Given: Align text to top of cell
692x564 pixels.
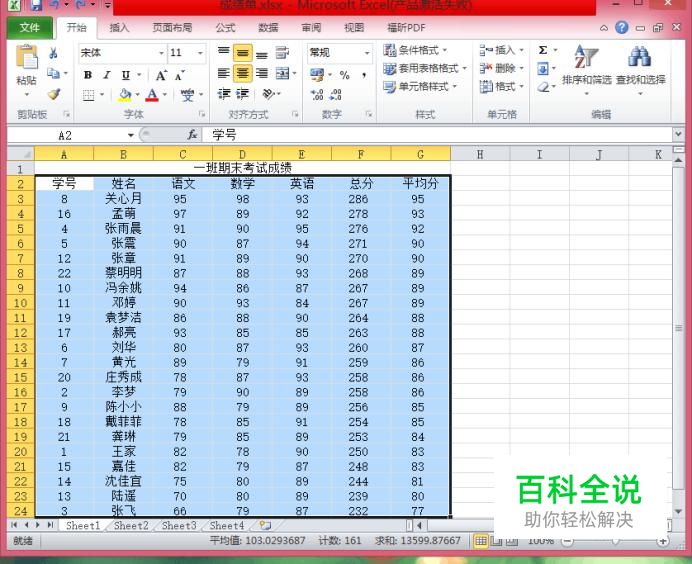Looking at the screenshot, I should [x=224, y=52].
